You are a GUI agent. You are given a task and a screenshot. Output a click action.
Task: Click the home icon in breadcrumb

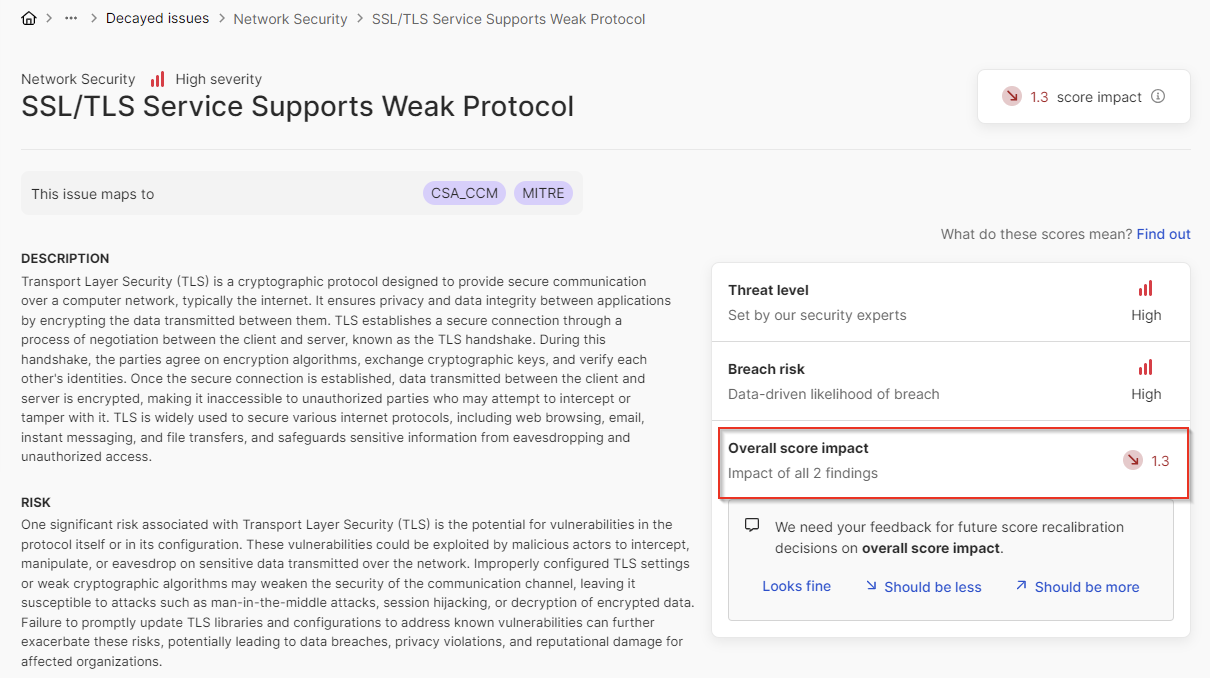click(x=29, y=19)
